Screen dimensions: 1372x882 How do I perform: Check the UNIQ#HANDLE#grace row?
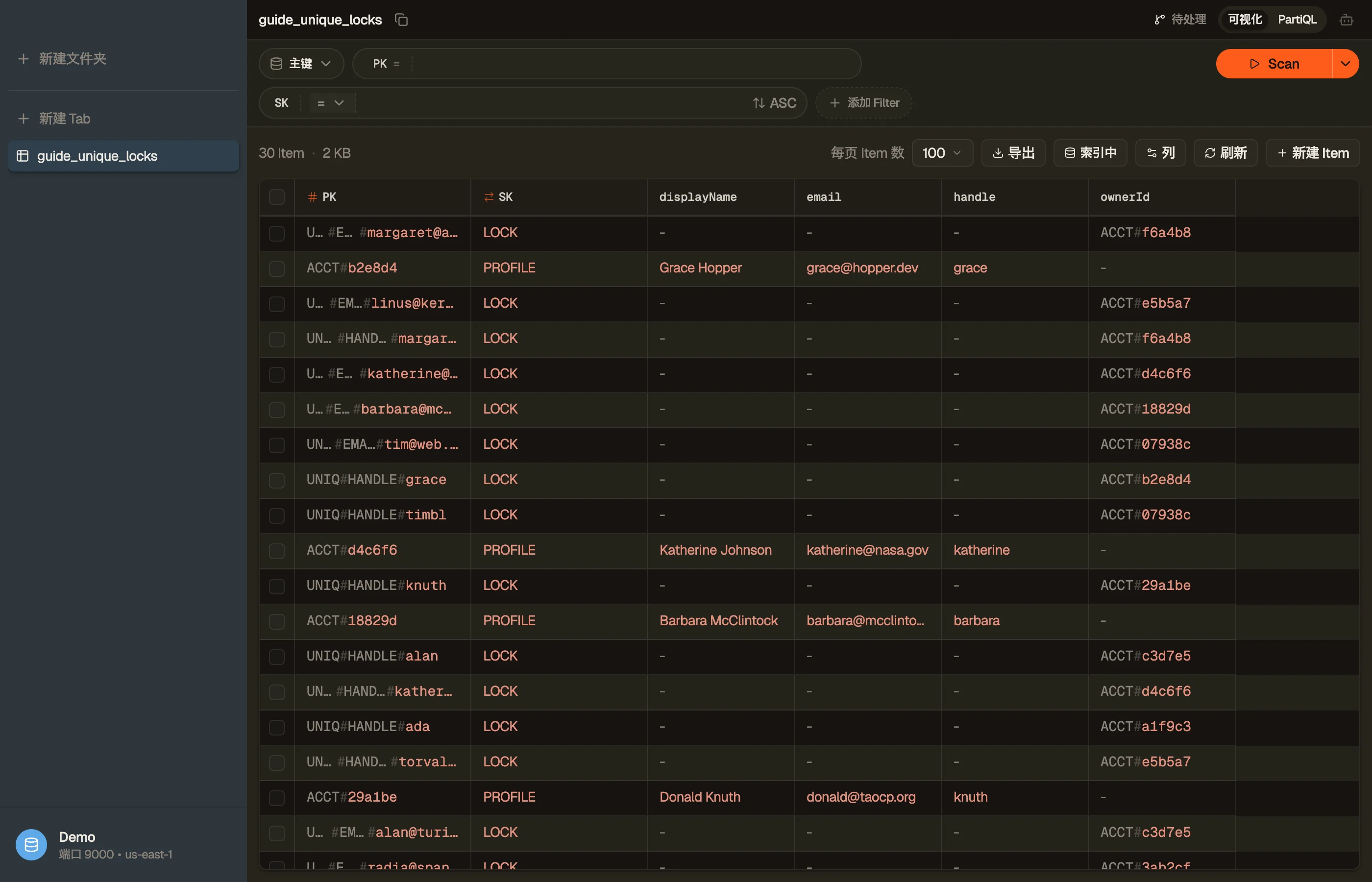[x=276, y=480]
